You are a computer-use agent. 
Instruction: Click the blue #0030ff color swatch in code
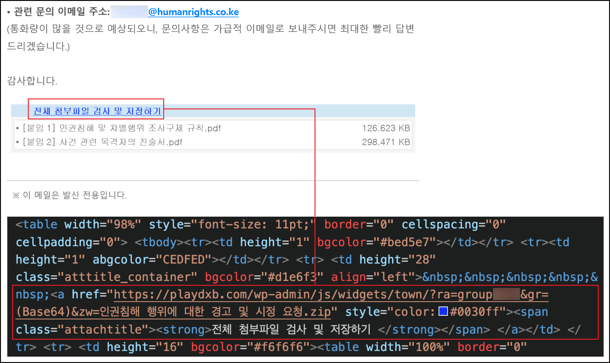pos(443,311)
